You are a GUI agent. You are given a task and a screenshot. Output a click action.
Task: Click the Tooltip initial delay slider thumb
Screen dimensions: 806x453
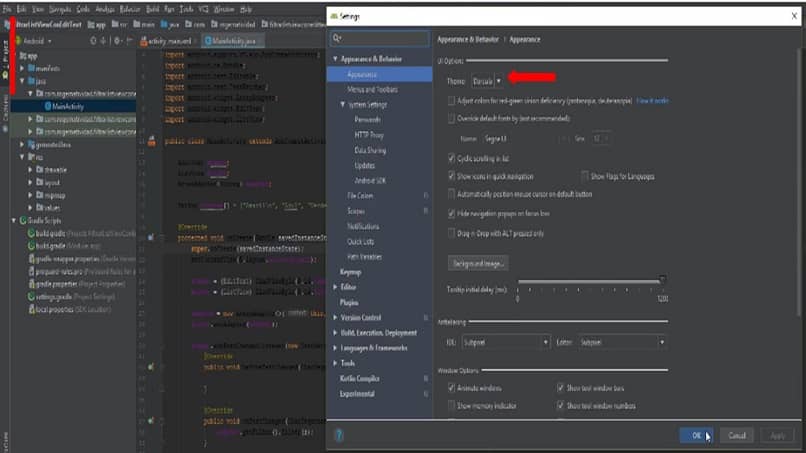pyautogui.click(x=663, y=279)
